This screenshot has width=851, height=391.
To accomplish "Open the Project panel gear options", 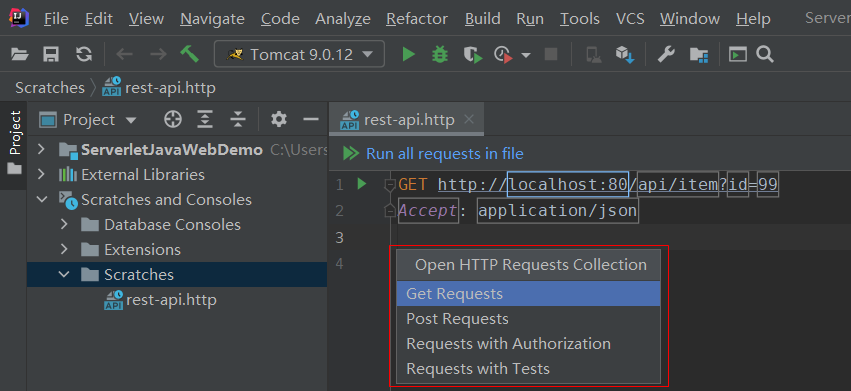I will [x=278, y=119].
